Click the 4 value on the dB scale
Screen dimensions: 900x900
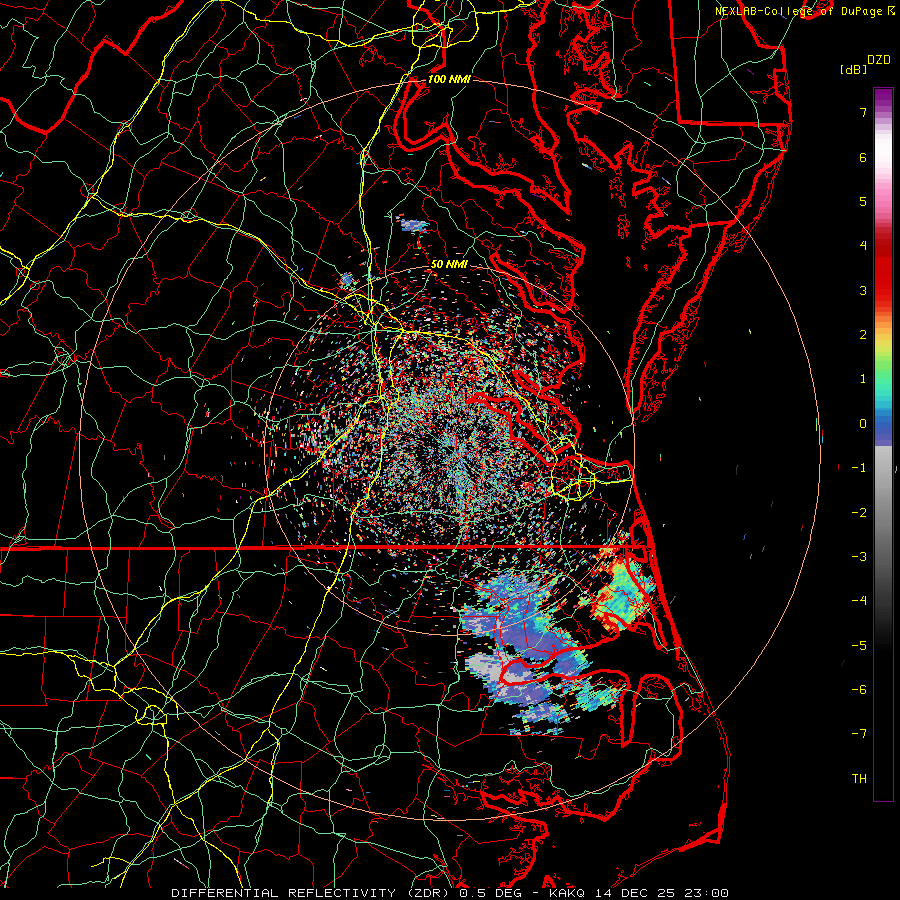click(x=863, y=246)
